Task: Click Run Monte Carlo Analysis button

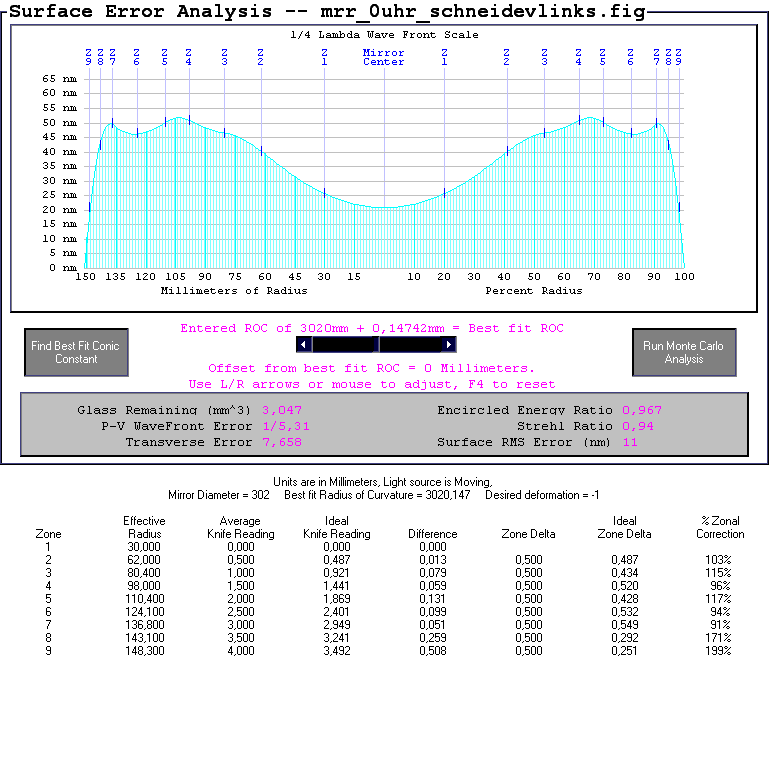Action: point(684,352)
